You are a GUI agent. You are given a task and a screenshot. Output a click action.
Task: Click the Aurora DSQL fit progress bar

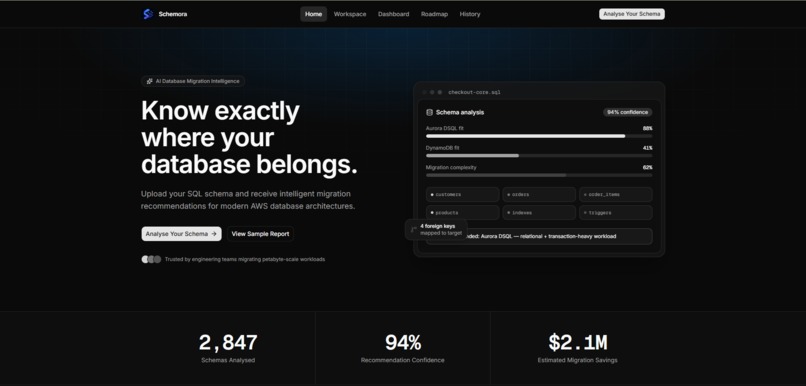click(x=539, y=136)
